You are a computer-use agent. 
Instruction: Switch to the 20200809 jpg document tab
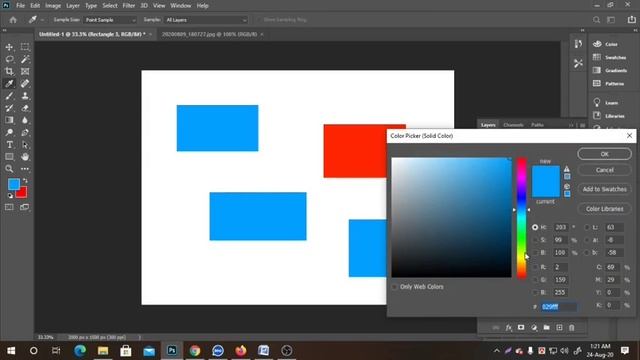click(x=209, y=34)
